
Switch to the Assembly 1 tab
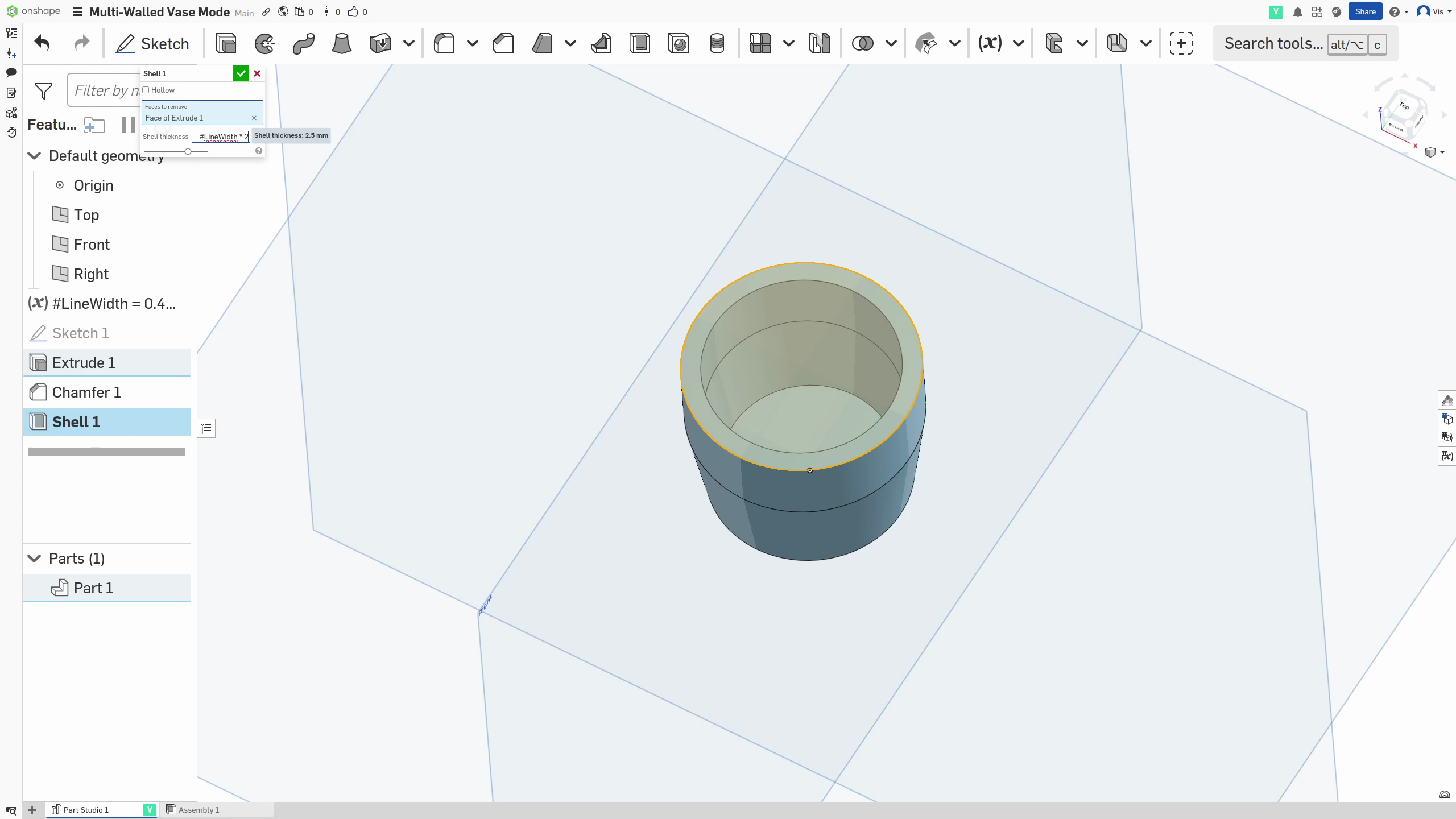tap(193, 810)
